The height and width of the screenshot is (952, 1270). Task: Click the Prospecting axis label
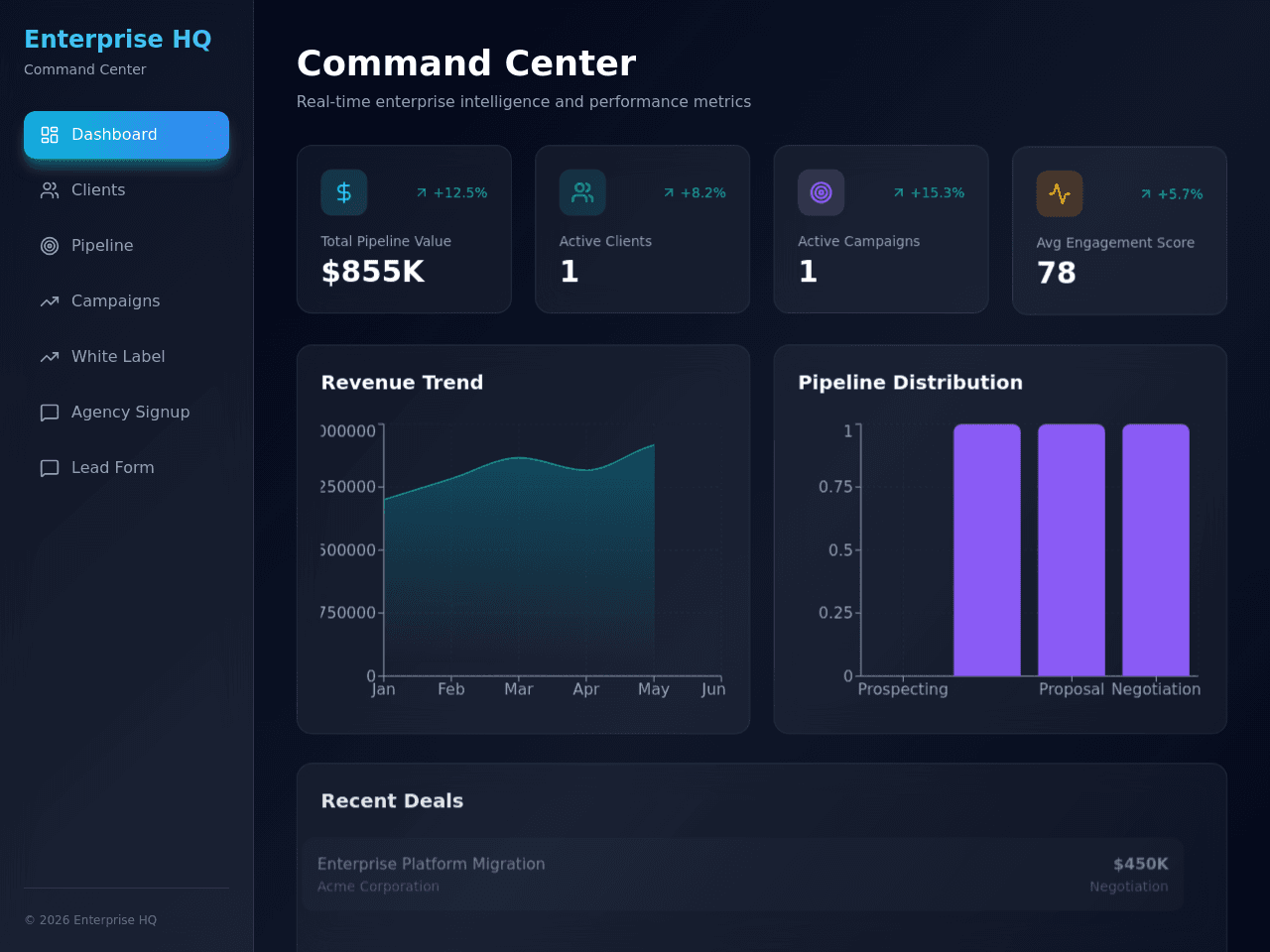[903, 689]
